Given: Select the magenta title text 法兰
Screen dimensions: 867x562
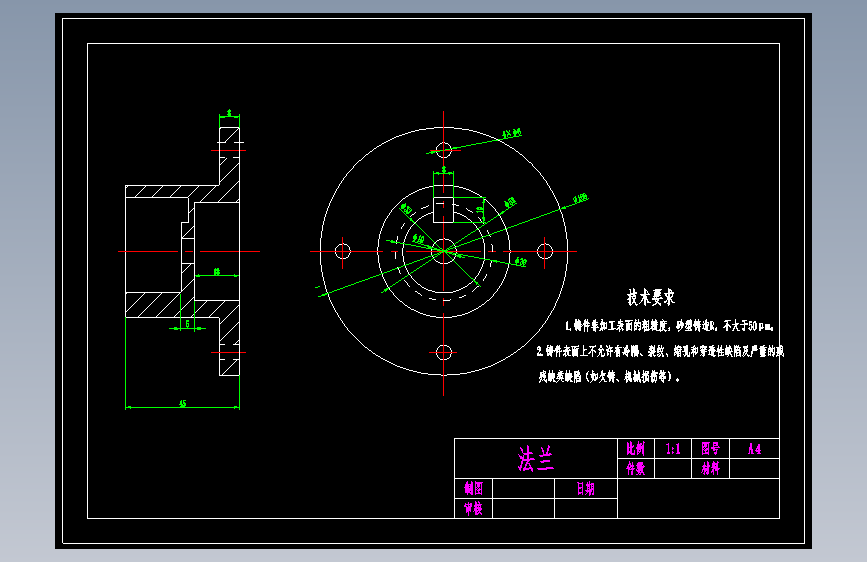Looking at the screenshot, I should (535, 459).
